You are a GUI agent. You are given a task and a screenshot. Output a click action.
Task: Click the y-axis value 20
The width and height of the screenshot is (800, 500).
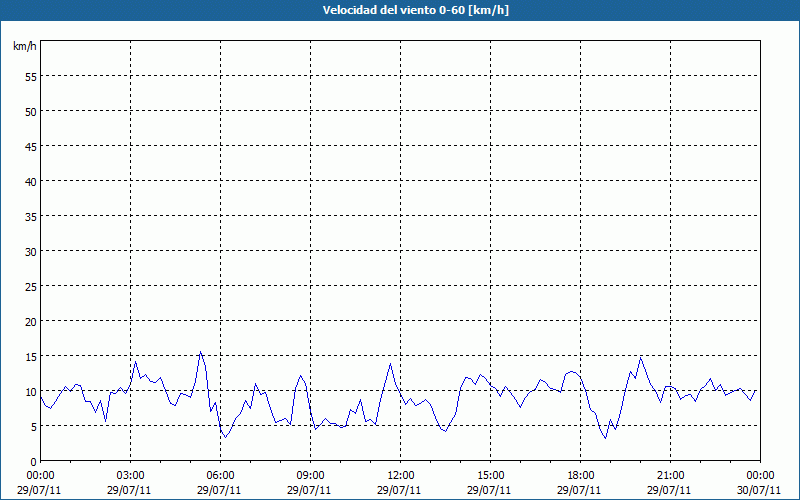31,321
